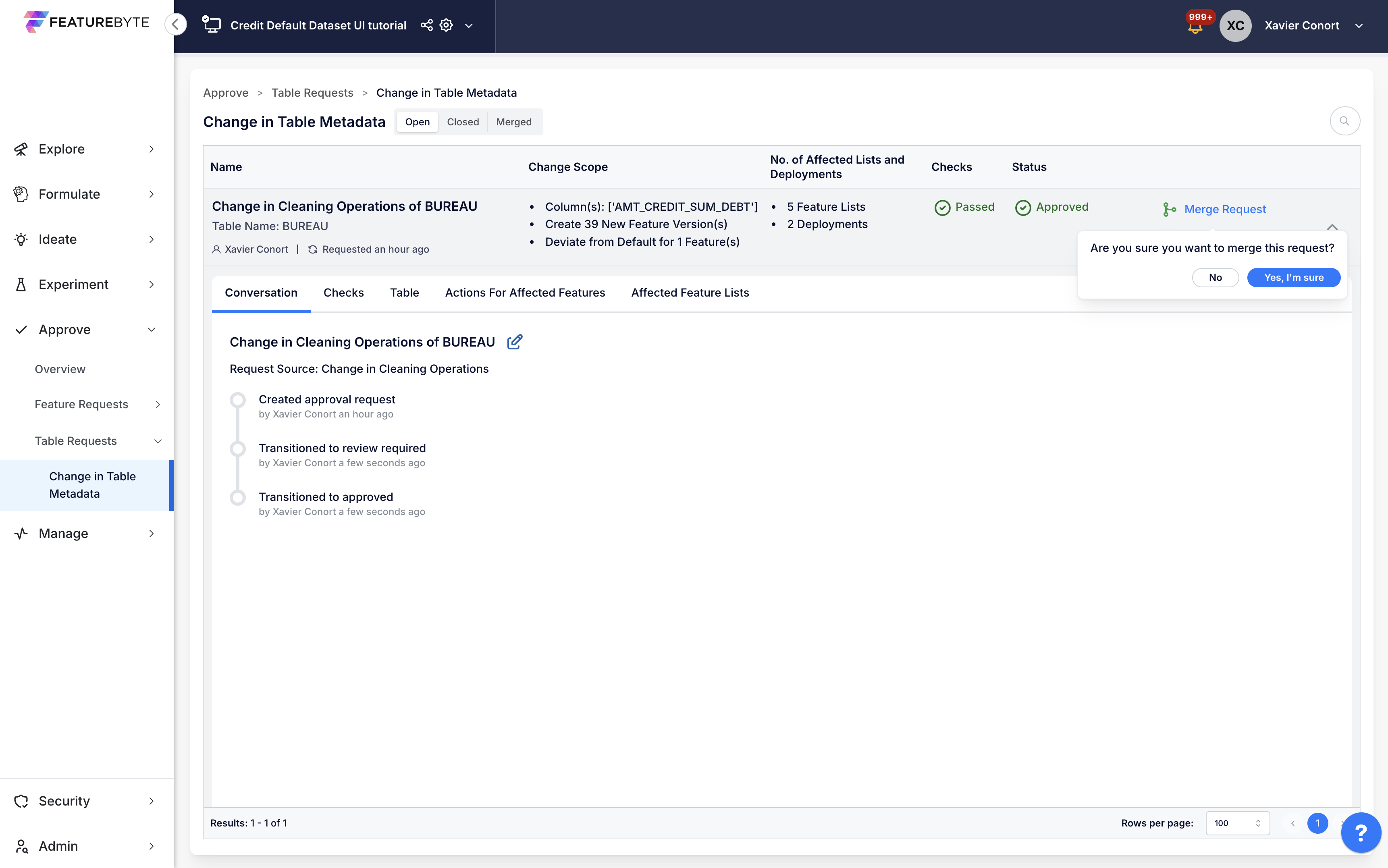Click the search magnifier icon

coord(1344,121)
